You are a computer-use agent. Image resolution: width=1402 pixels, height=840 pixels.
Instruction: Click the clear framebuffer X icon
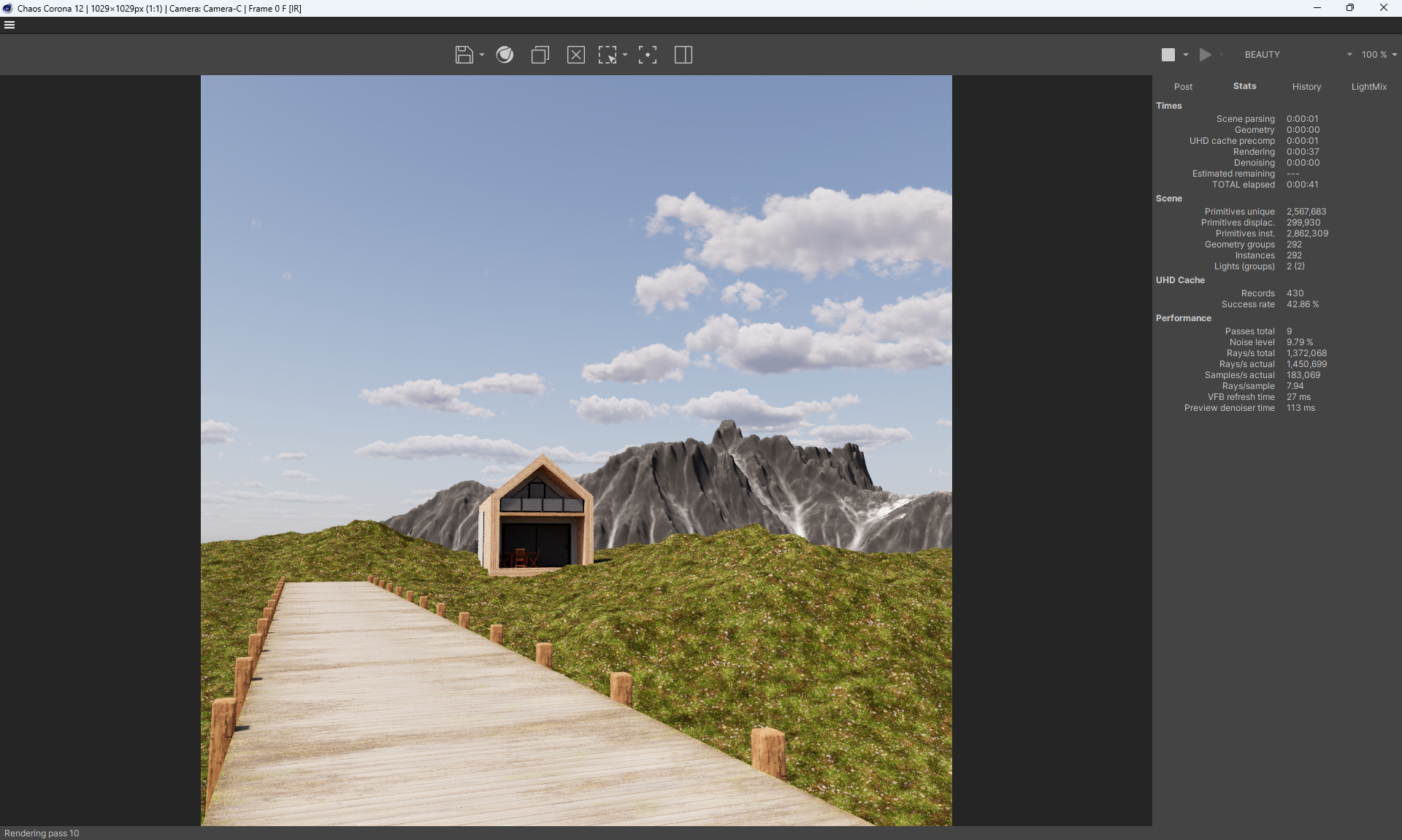point(575,55)
